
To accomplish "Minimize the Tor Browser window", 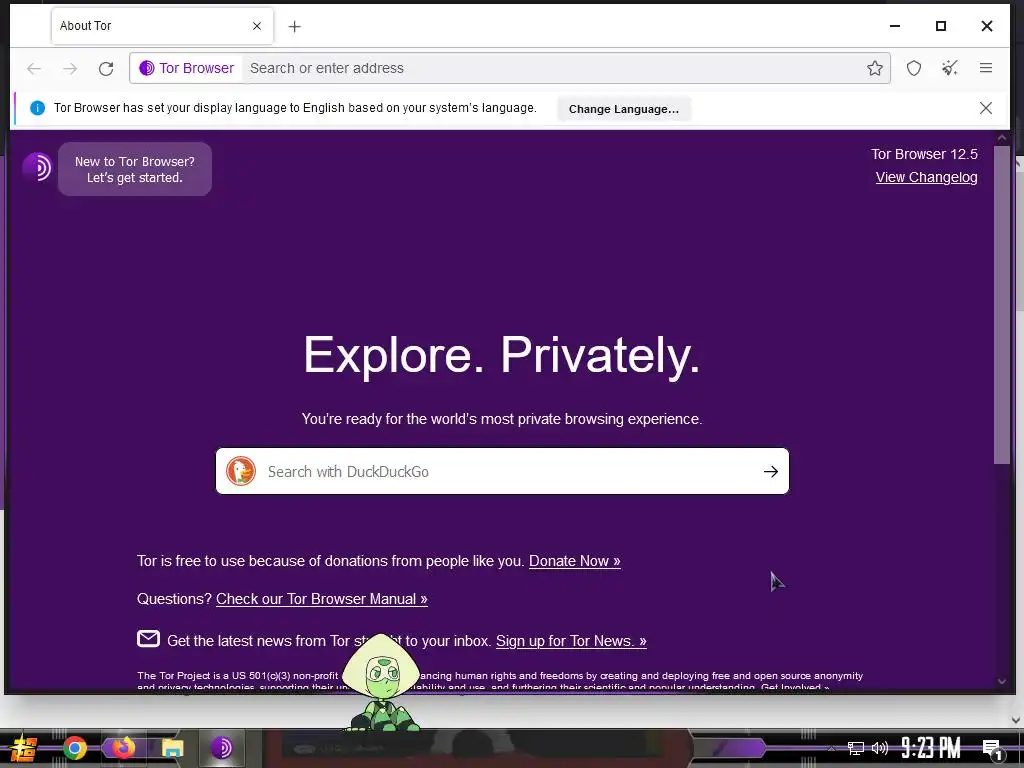I will [895, 26].
